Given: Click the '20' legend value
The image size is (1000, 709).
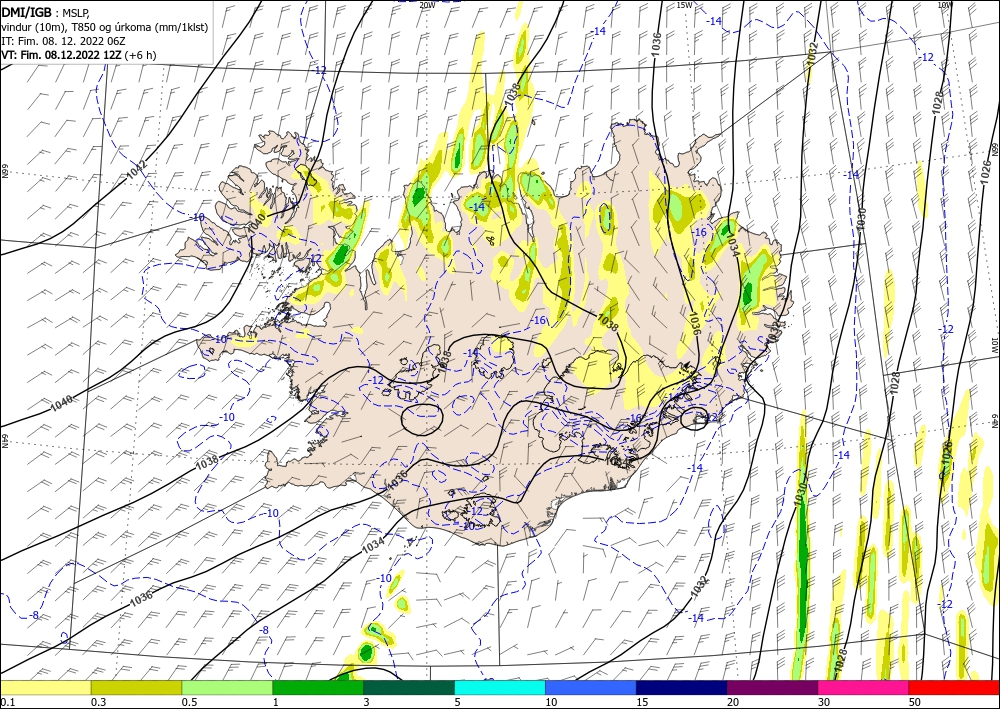Looking at the screenshot, I should click(x=733, y=702).
